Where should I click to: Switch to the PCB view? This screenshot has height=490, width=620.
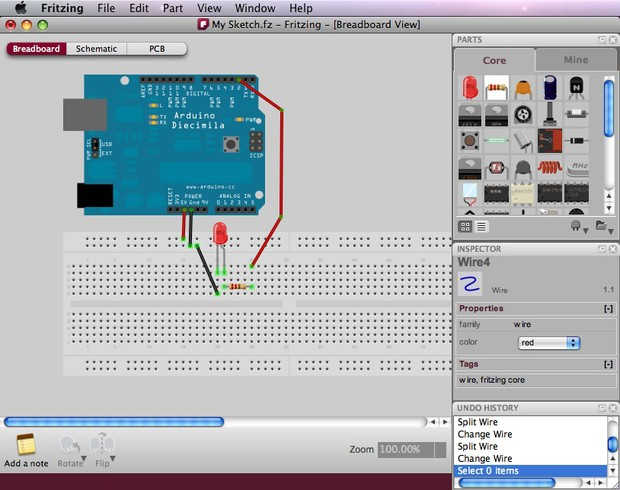click(x=158, y=48)
